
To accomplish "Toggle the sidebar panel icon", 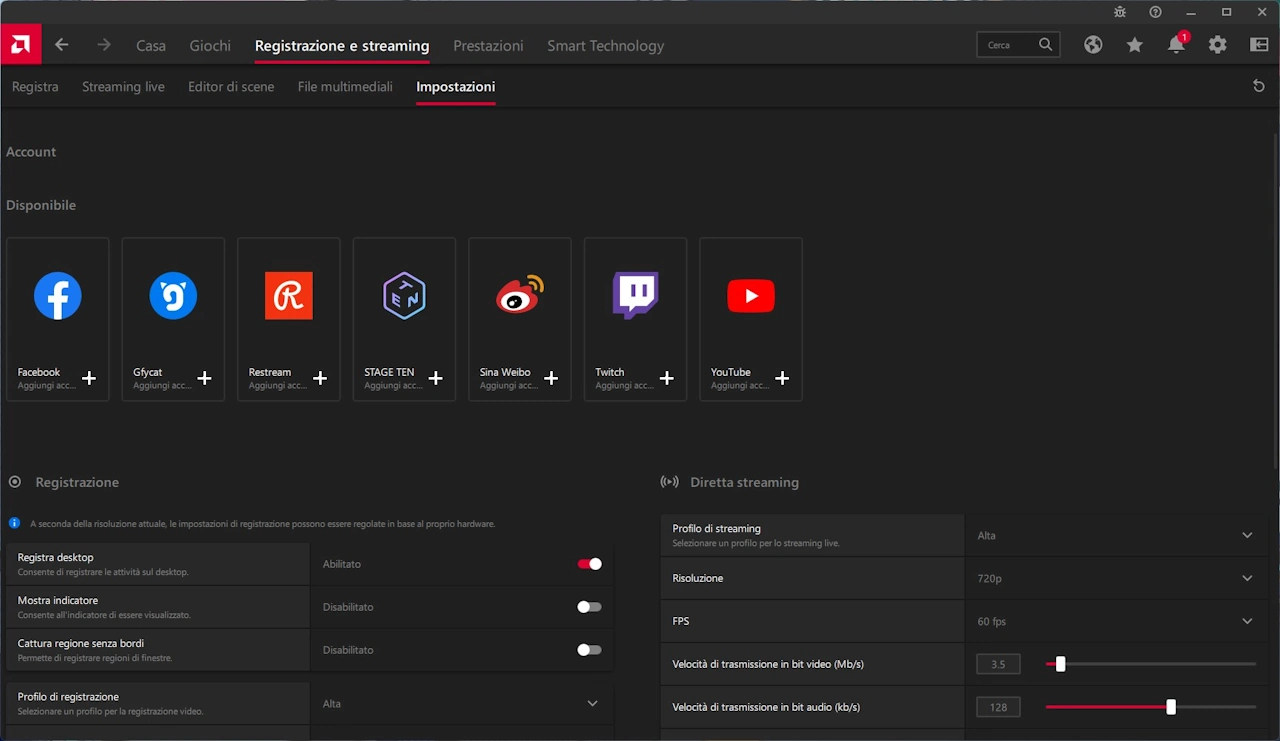I will (x=1259, y=45).
